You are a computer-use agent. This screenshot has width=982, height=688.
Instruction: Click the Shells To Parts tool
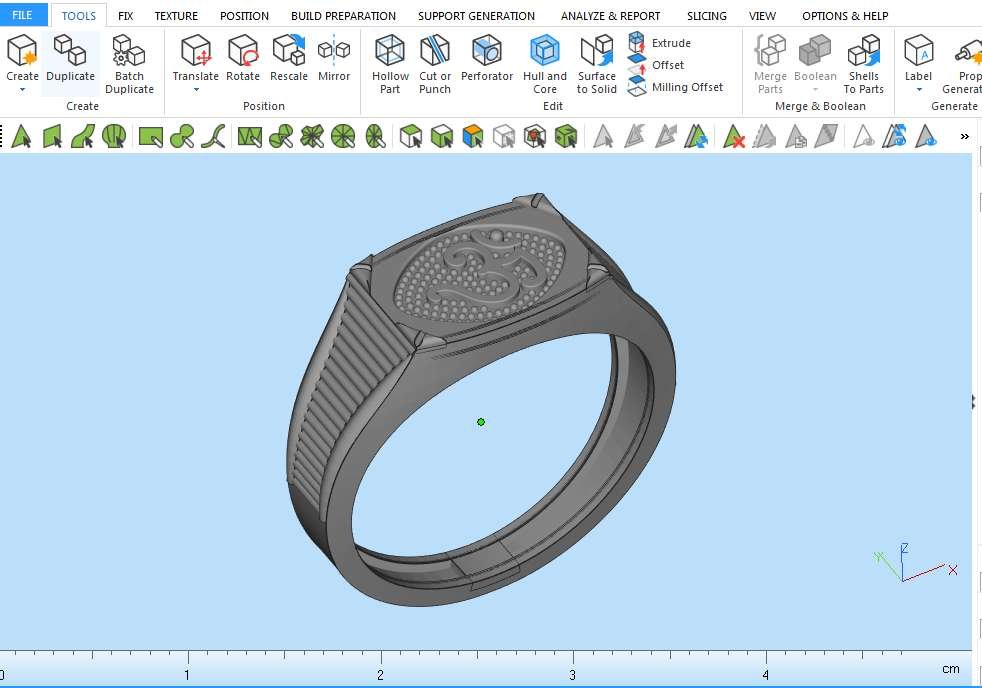coord(863,64)
